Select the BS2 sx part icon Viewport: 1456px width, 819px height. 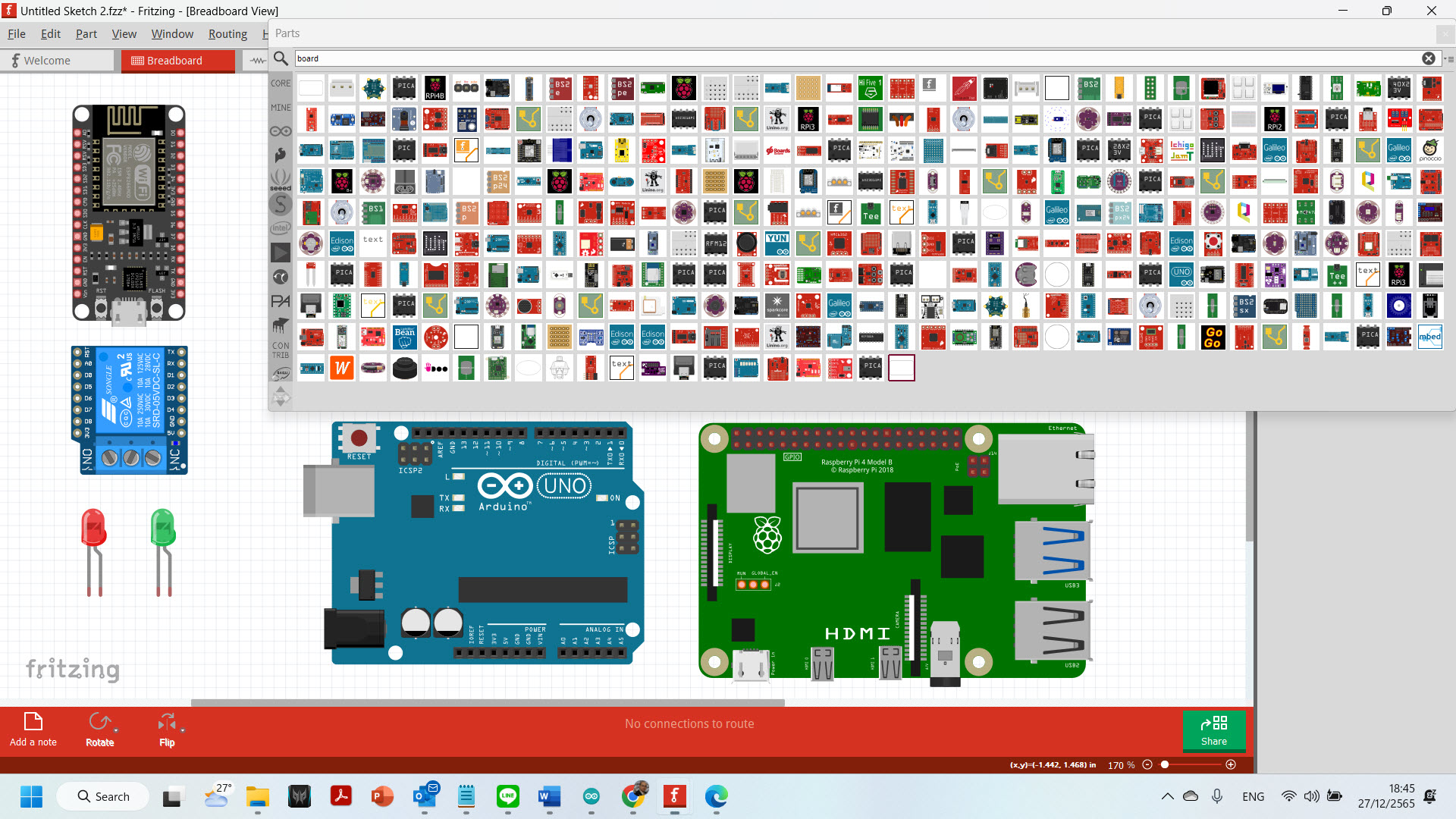(1244, 306)
